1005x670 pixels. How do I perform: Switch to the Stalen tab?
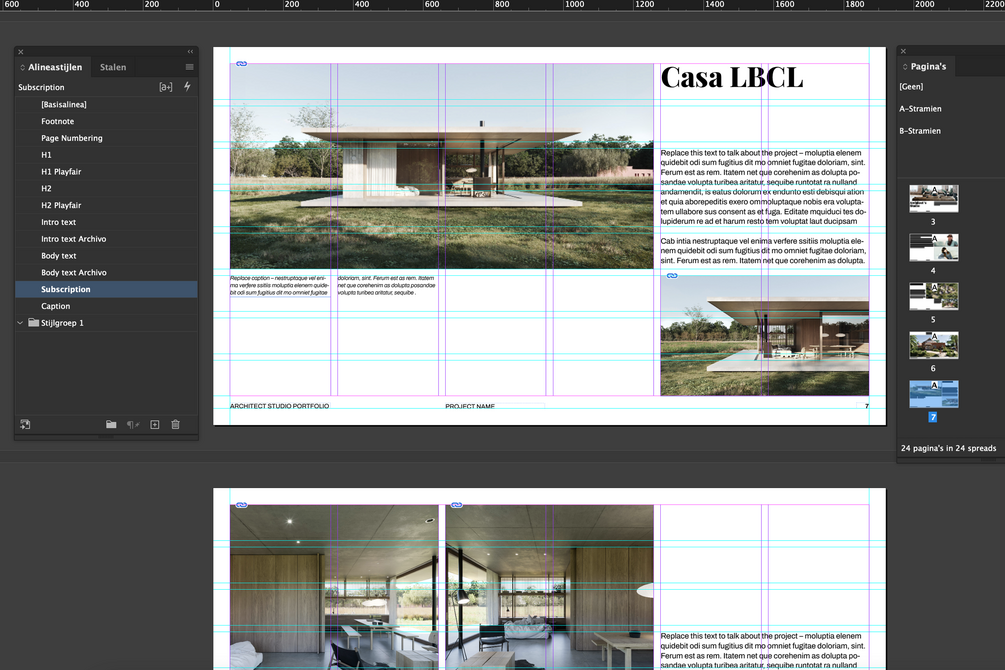click(113, 67)
